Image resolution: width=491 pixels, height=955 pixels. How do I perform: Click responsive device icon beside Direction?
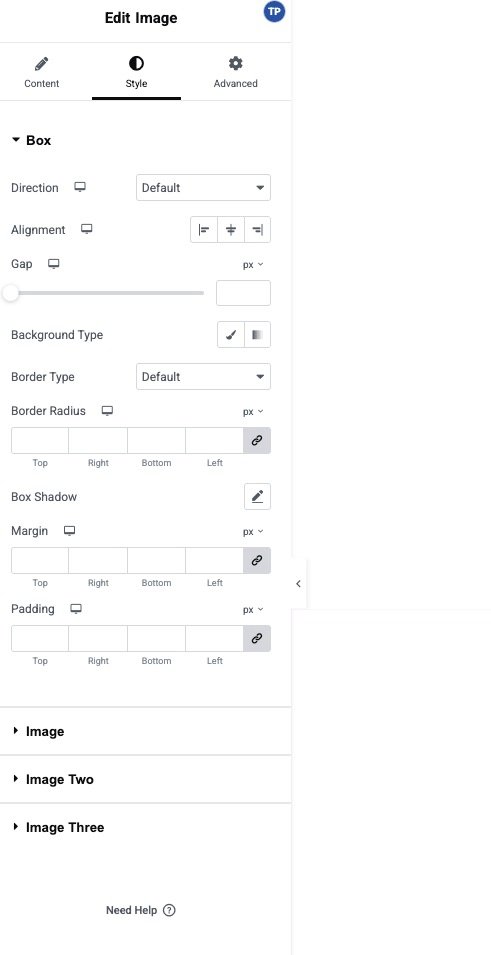80,187
